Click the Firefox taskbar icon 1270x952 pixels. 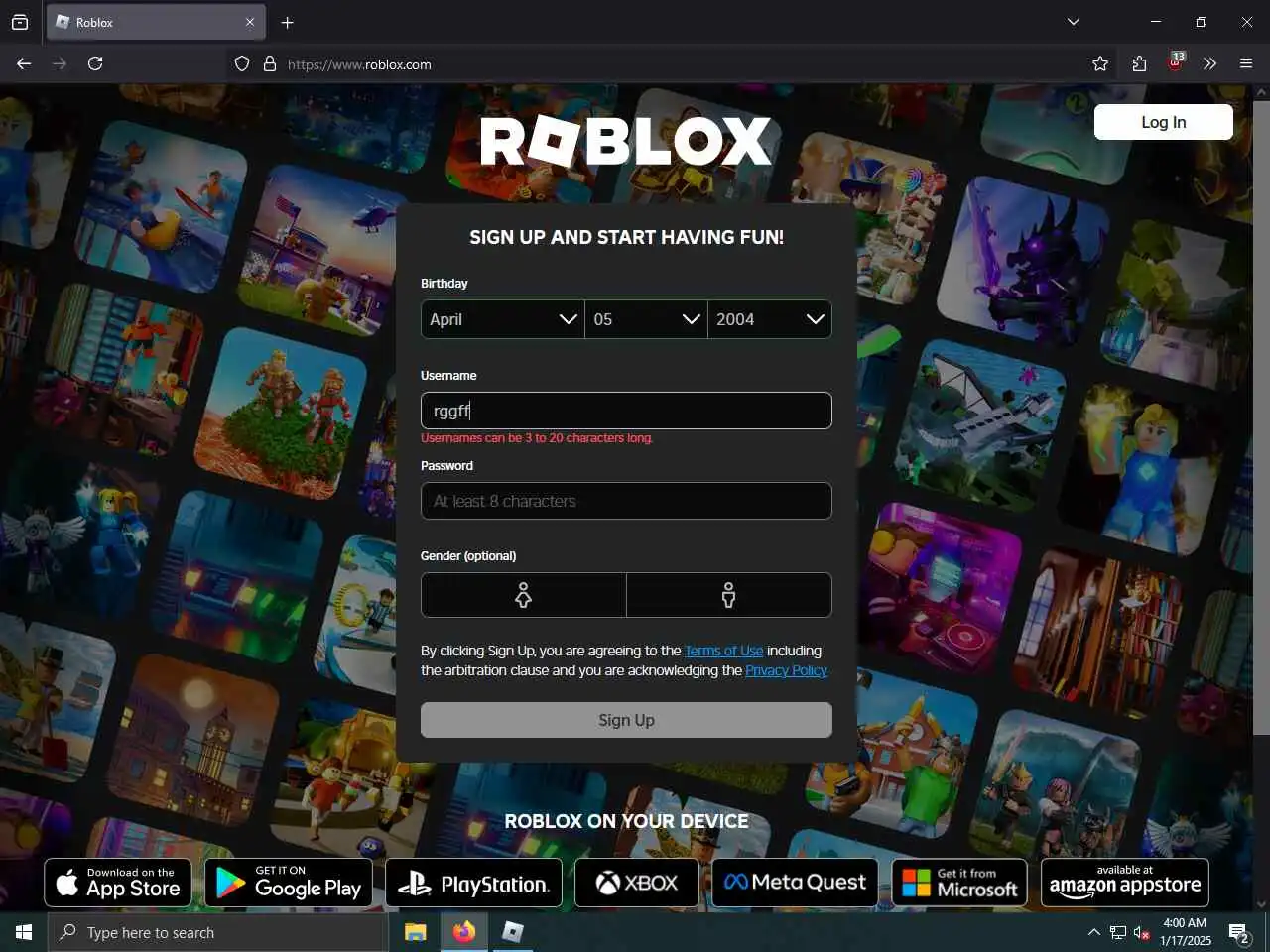click(464, 932)
